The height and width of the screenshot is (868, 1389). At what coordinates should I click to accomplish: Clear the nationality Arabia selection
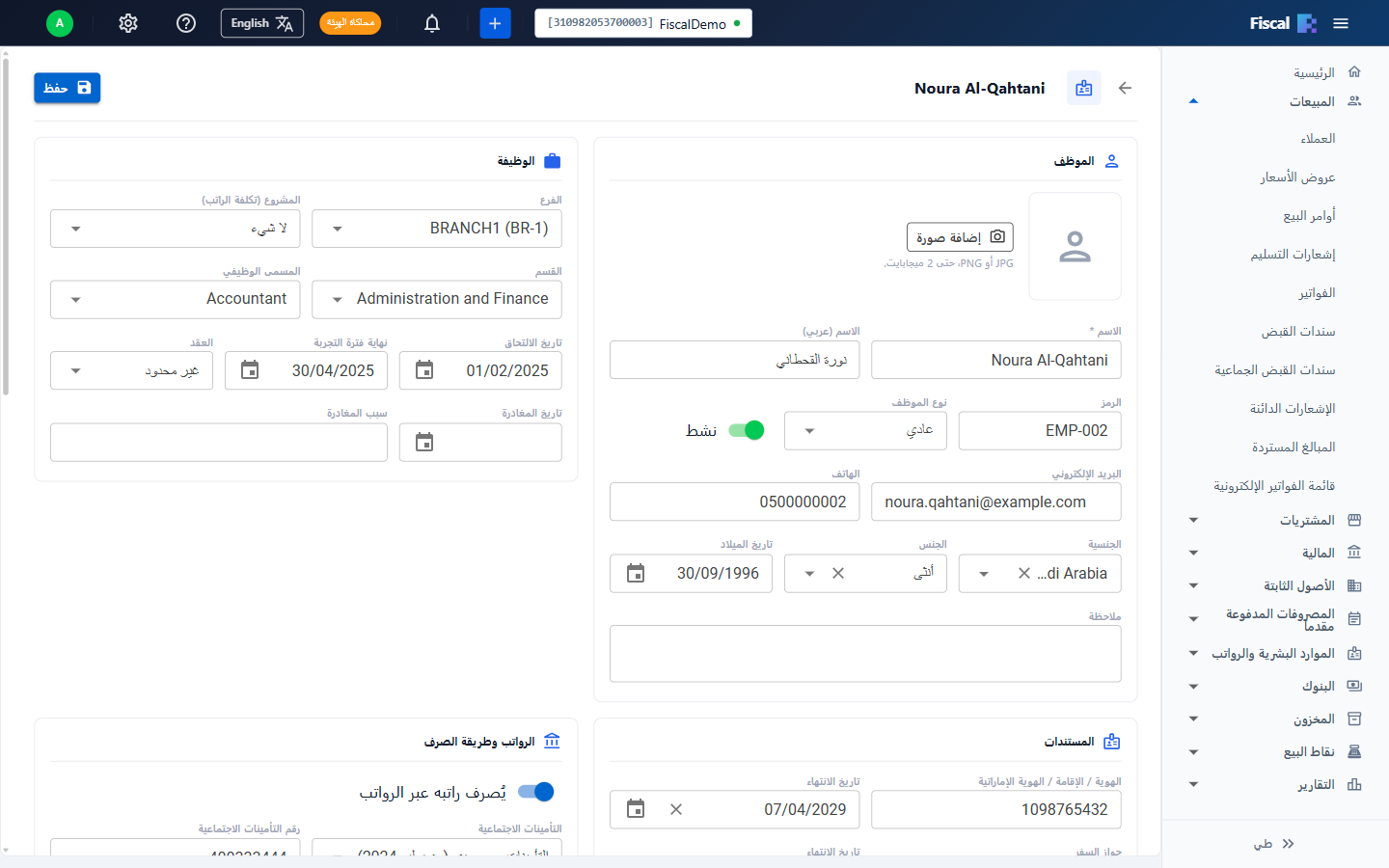point(1024,573)
